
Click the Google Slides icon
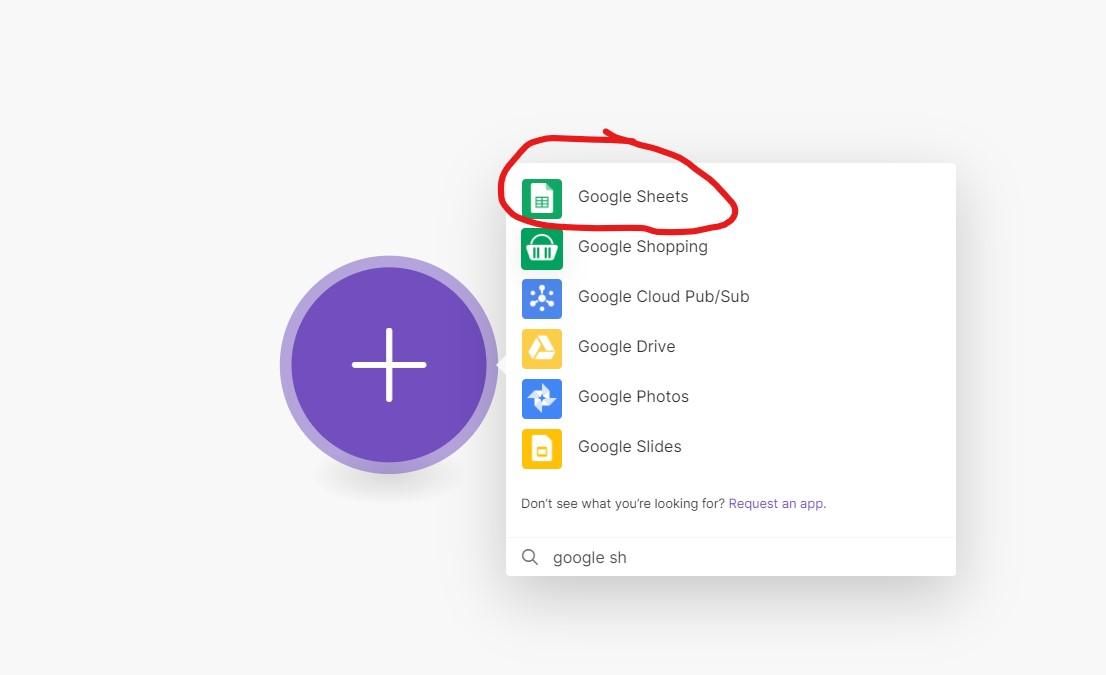point(542,449)
